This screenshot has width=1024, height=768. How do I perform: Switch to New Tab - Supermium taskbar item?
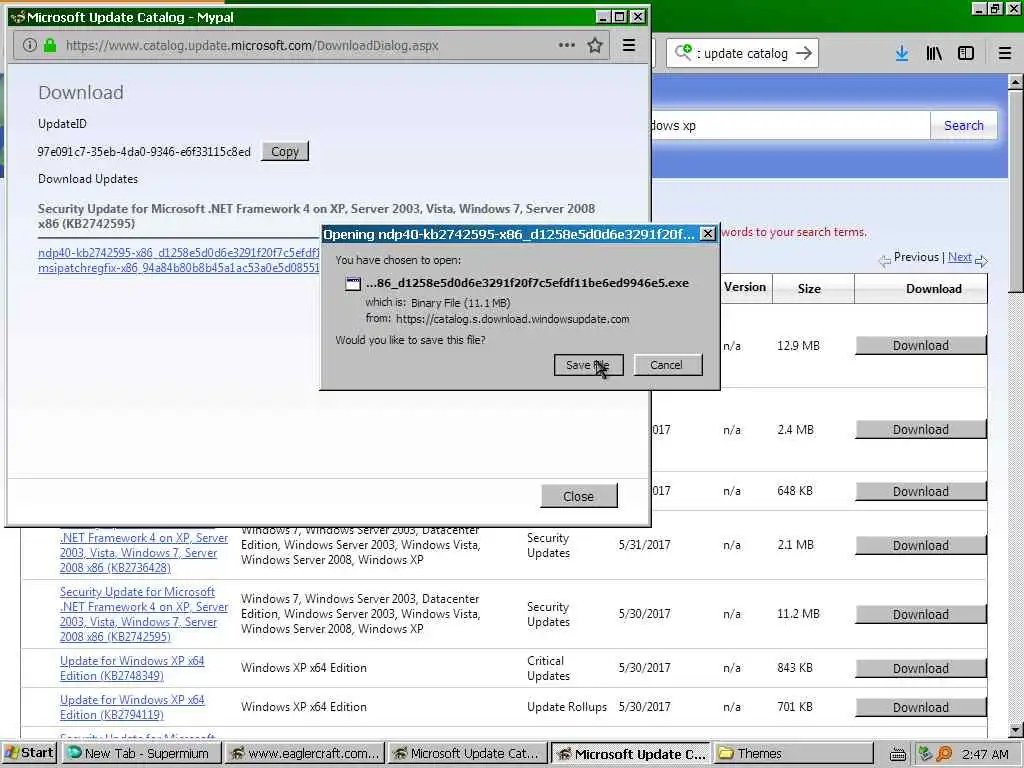point(141,754)
